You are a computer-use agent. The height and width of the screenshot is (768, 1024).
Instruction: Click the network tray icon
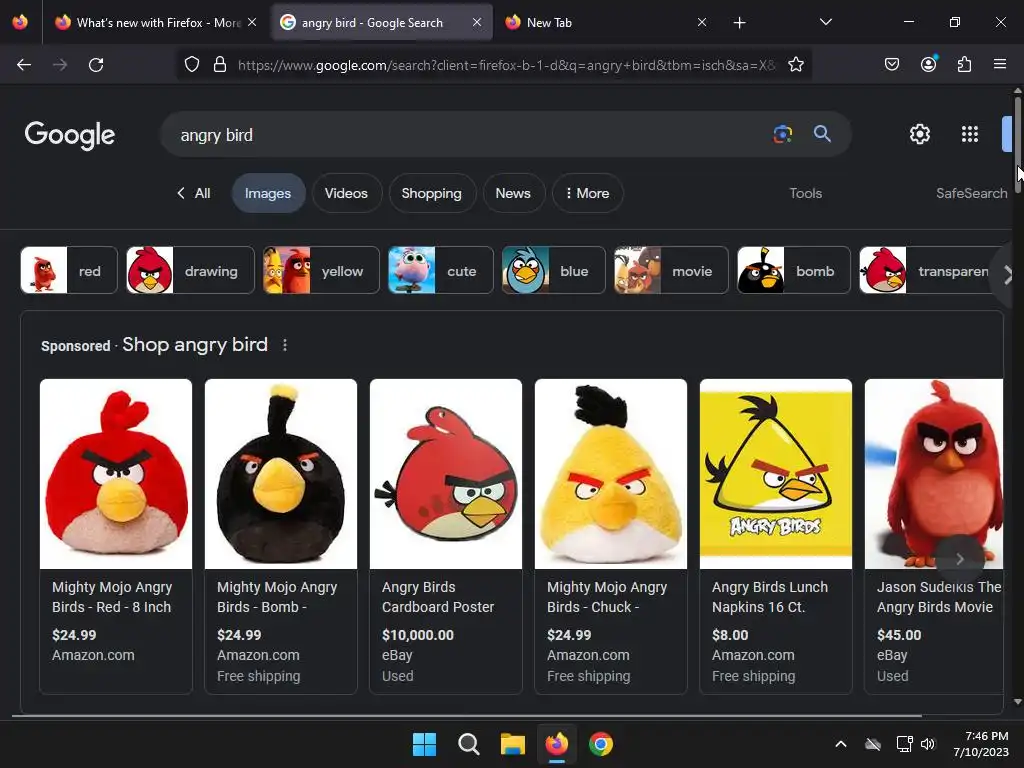point(904,744)
